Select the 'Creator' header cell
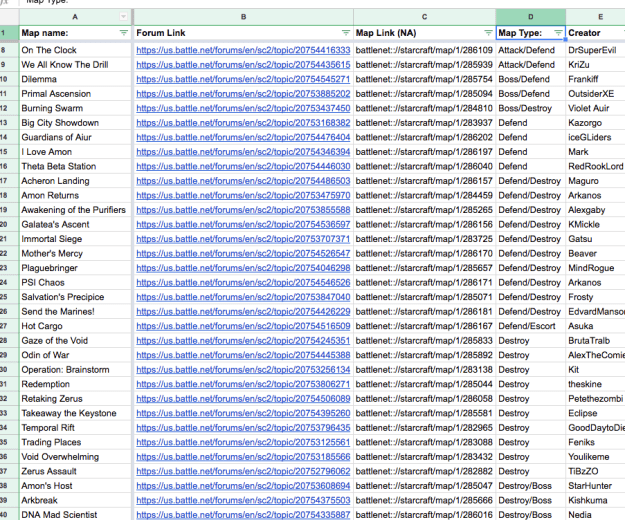Image resolution: width=625 pixels, height=520 pixels. click(x=596, y=33)
